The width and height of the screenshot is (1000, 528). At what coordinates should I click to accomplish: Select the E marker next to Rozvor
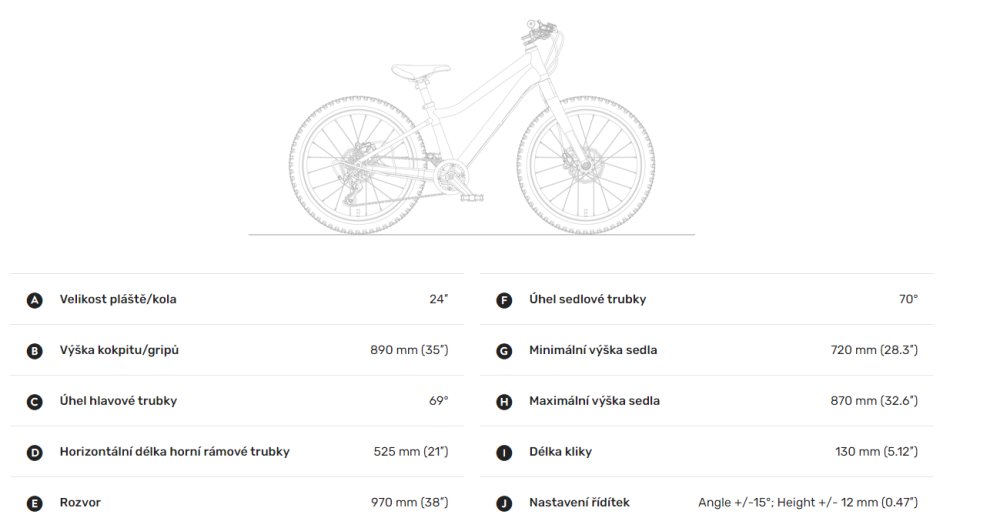click(x=34, y=504)
